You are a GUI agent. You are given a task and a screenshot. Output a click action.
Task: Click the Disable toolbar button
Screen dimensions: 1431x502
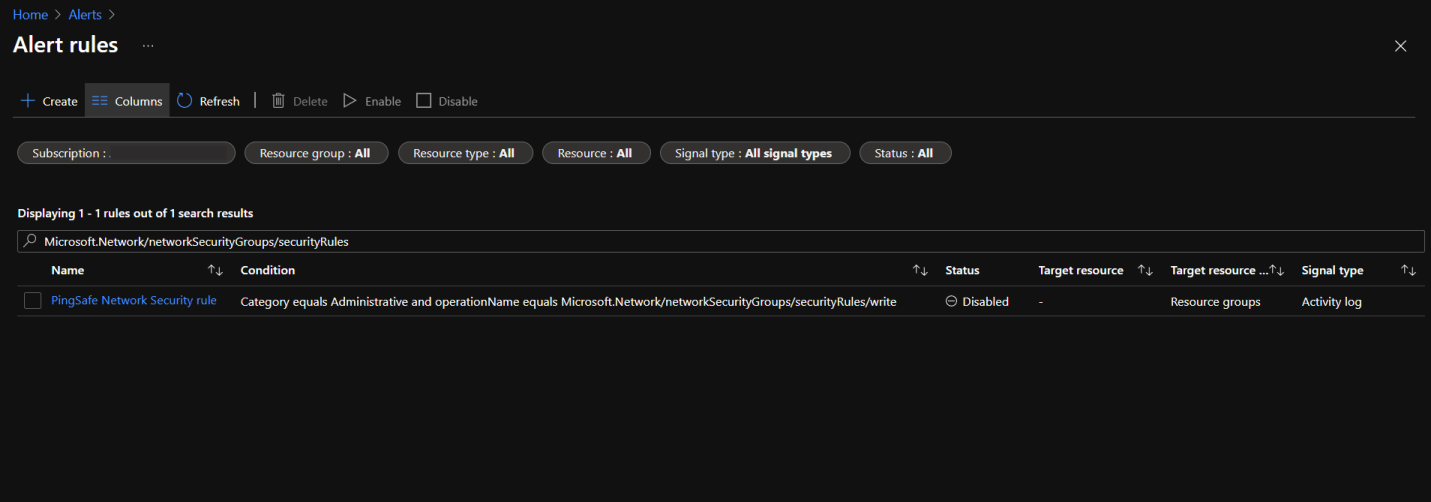click(447, 101)
